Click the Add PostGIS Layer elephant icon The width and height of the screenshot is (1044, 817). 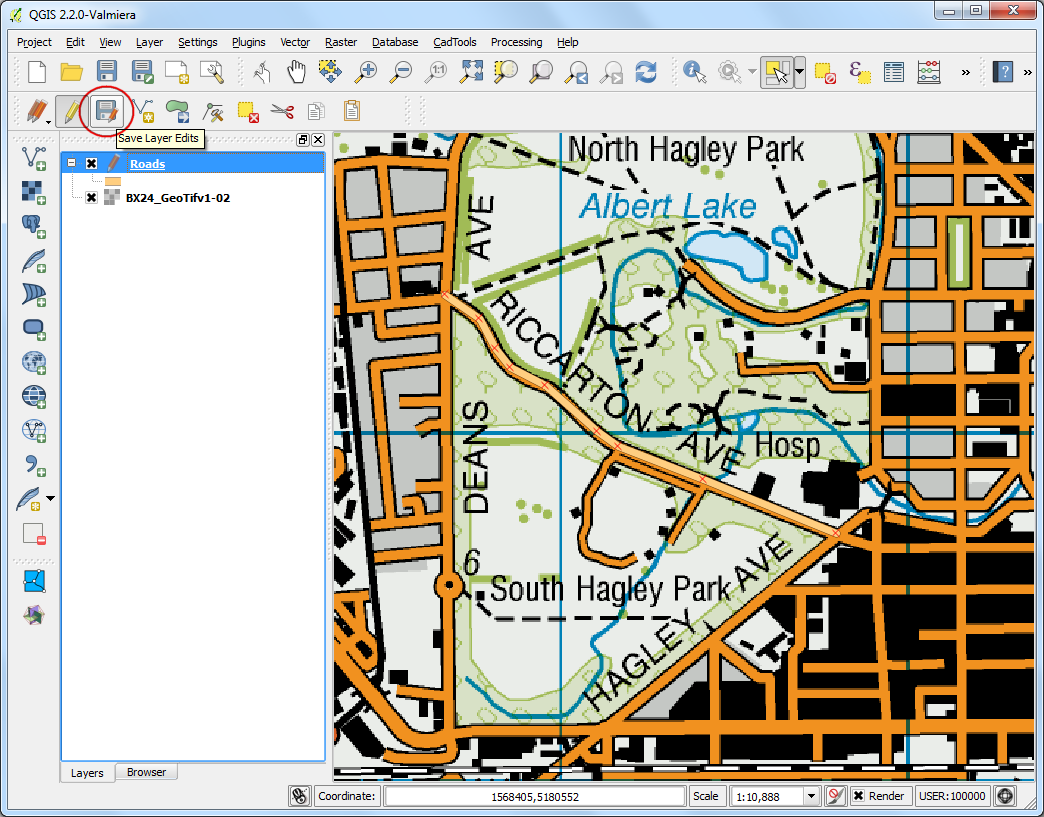(x=34, y=226)
